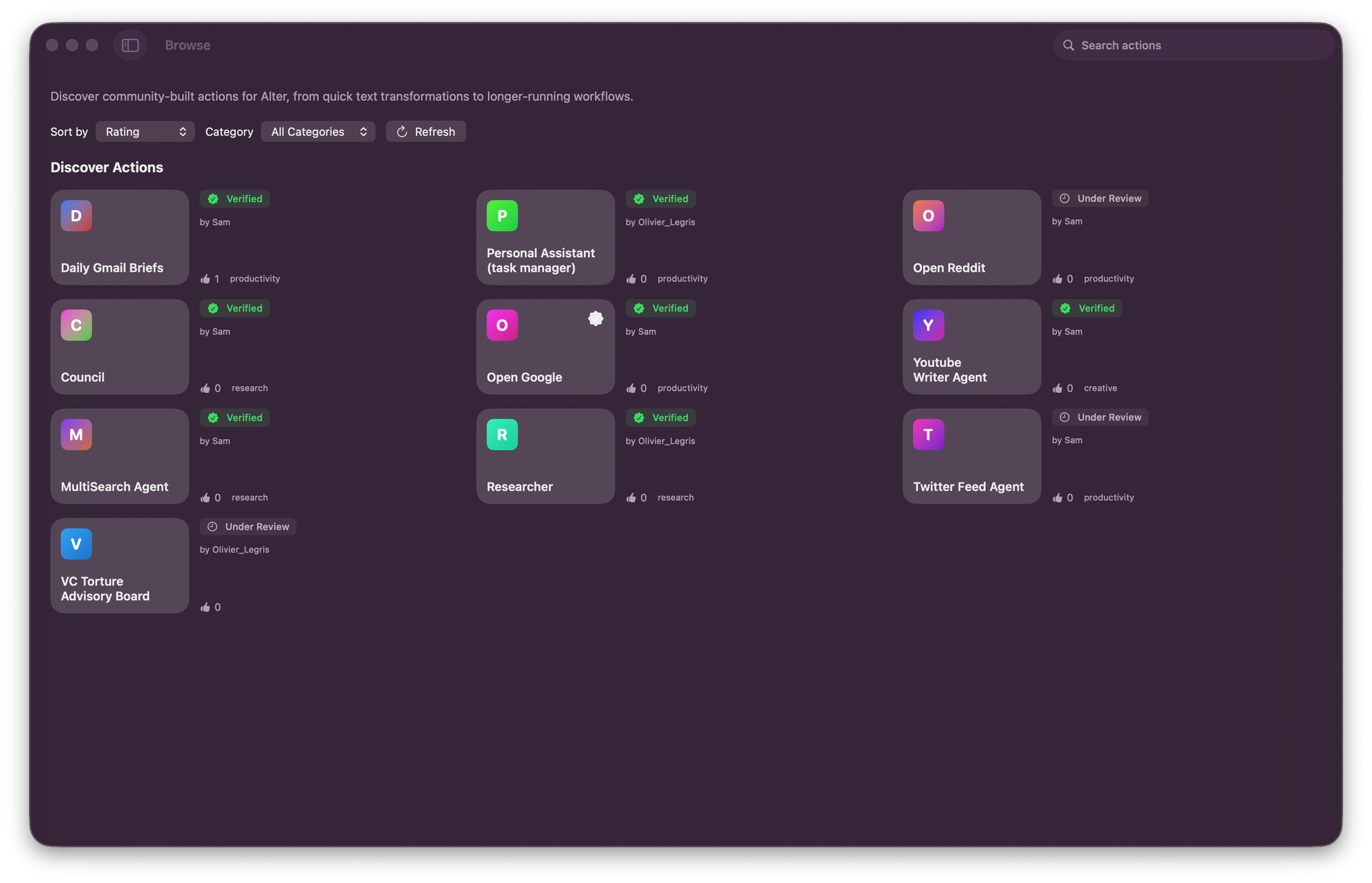
Task: Click the Browse title in toolbar
Action: tap(187, 45)
